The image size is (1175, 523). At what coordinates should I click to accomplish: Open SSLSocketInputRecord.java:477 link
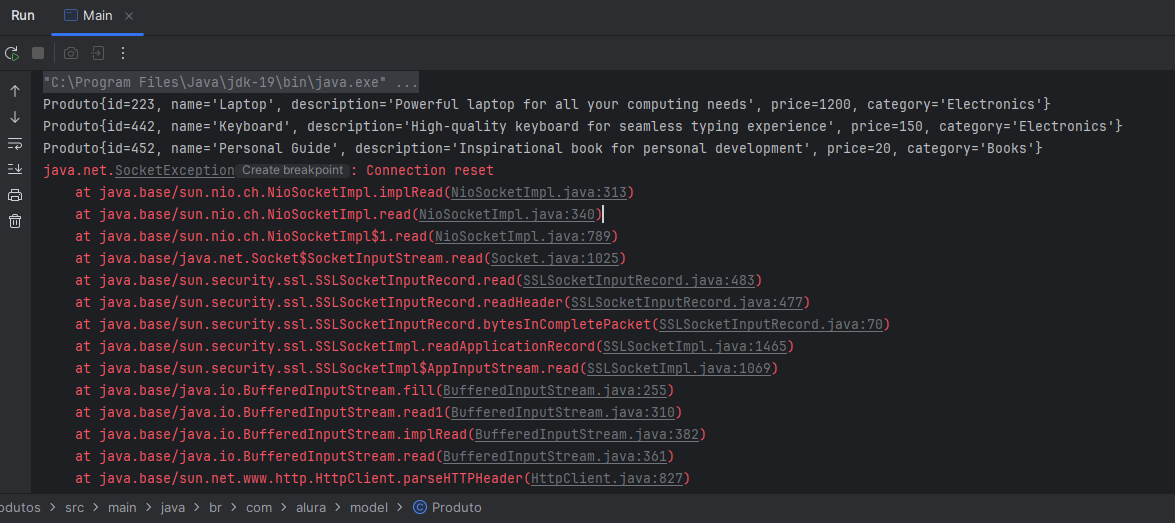tap(687, 303)
